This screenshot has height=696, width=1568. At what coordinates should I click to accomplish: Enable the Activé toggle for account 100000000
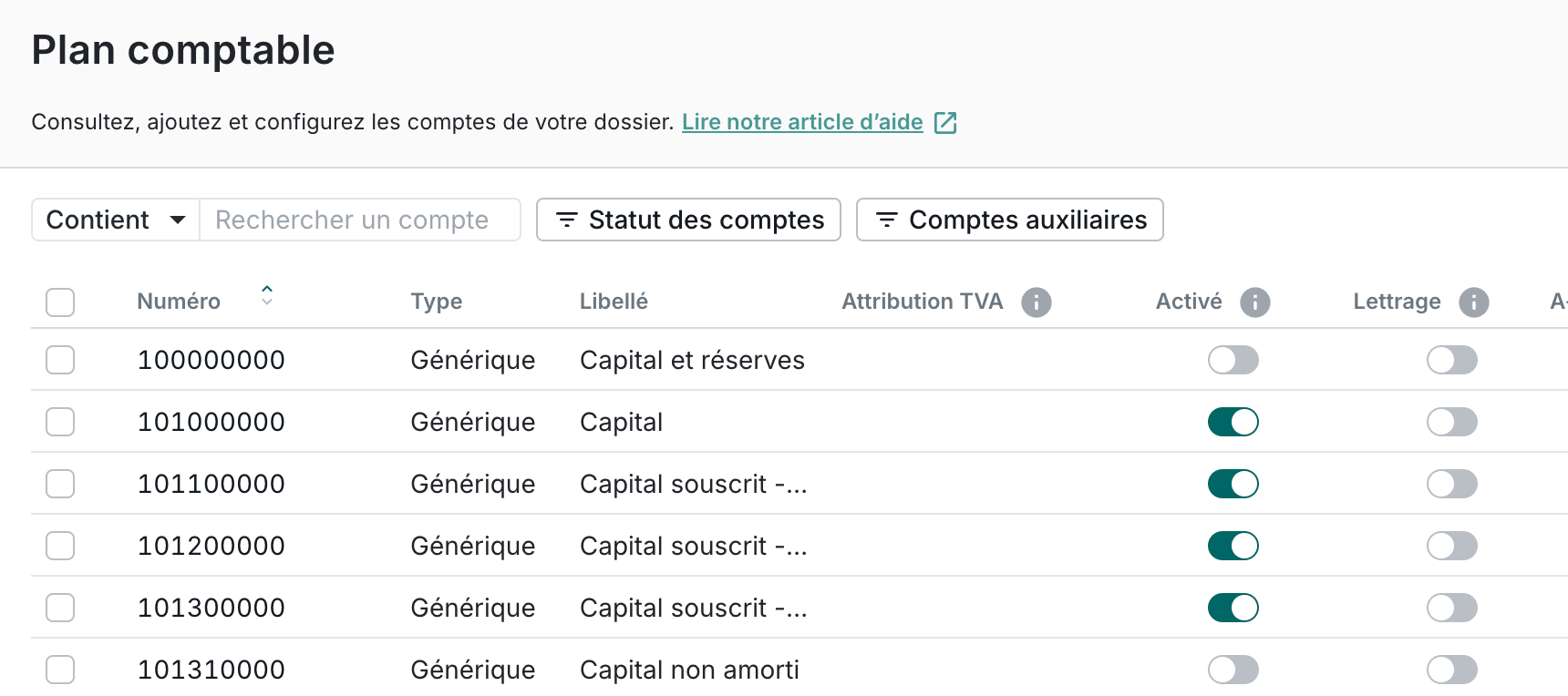tap(1233, 360)
